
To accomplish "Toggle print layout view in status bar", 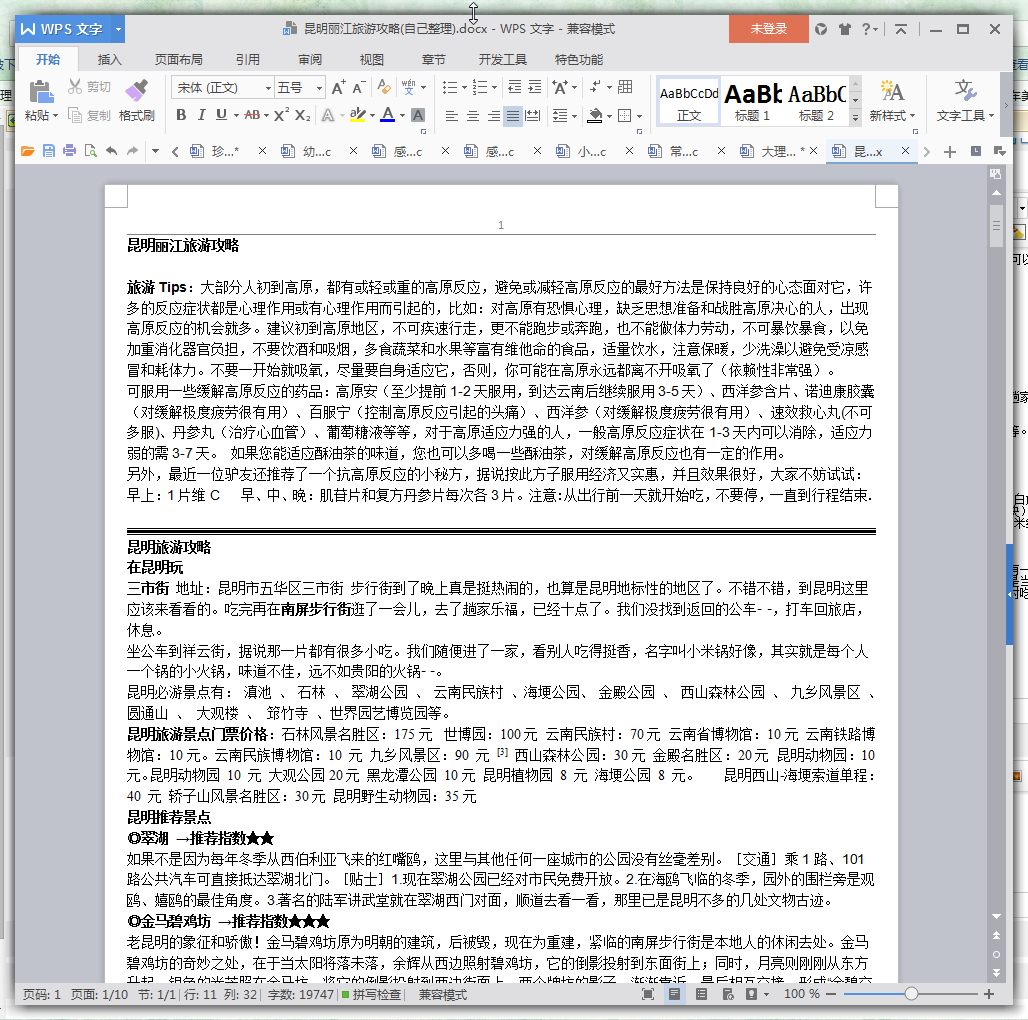I will 674,994.
